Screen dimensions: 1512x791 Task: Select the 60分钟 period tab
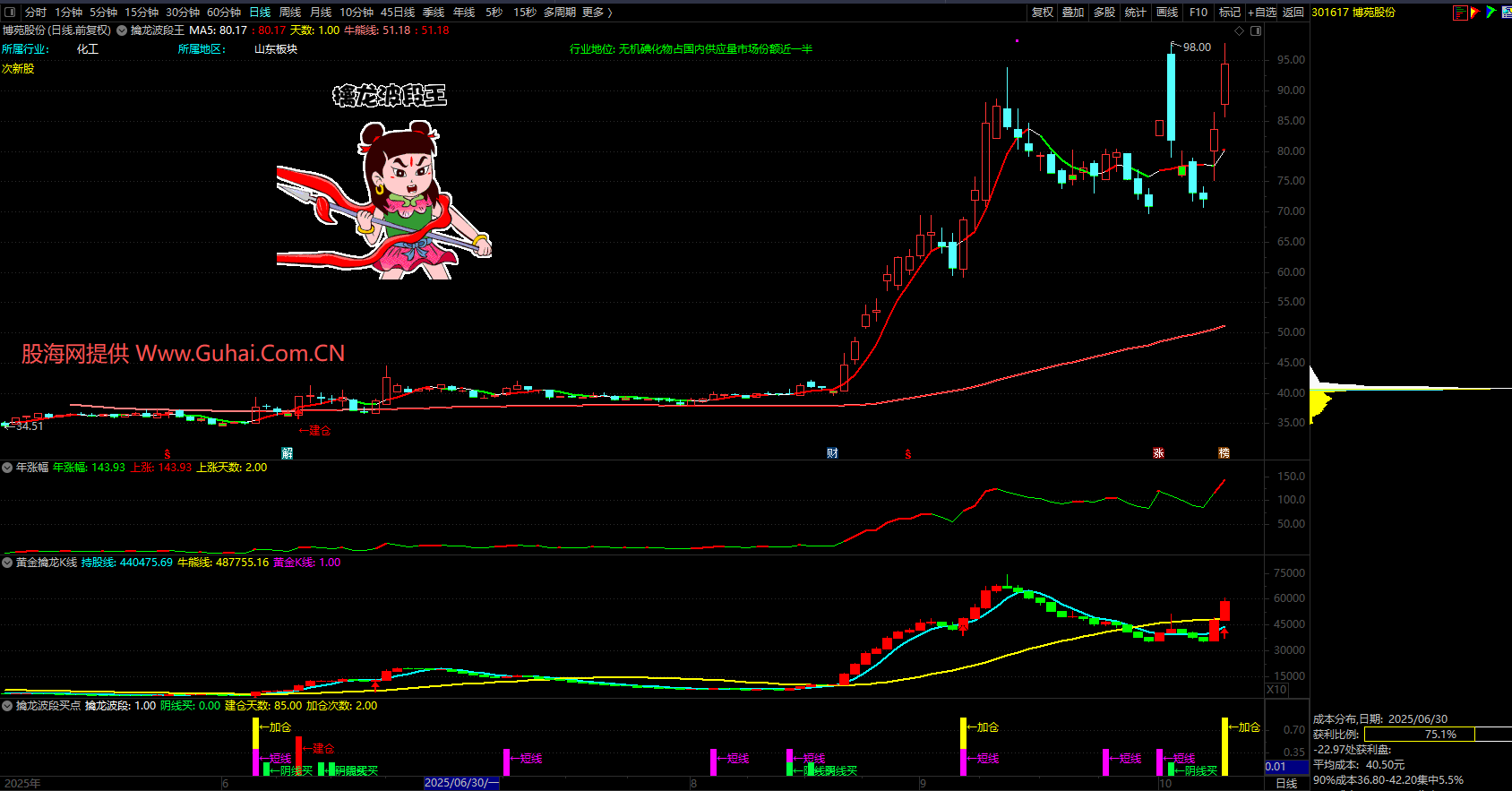click(x=224, y=13)
